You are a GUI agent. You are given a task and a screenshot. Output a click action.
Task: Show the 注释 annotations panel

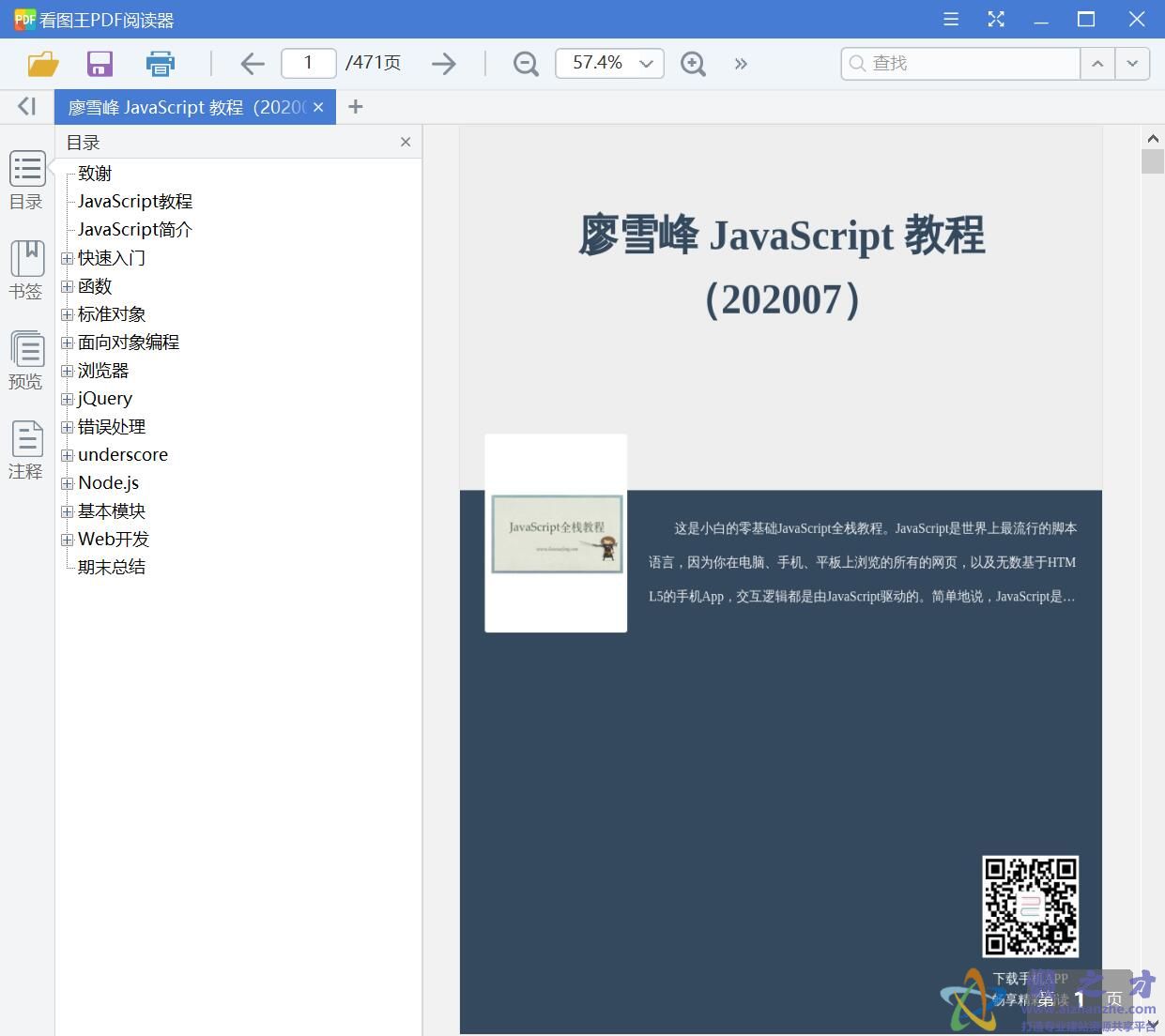point(25,447)
